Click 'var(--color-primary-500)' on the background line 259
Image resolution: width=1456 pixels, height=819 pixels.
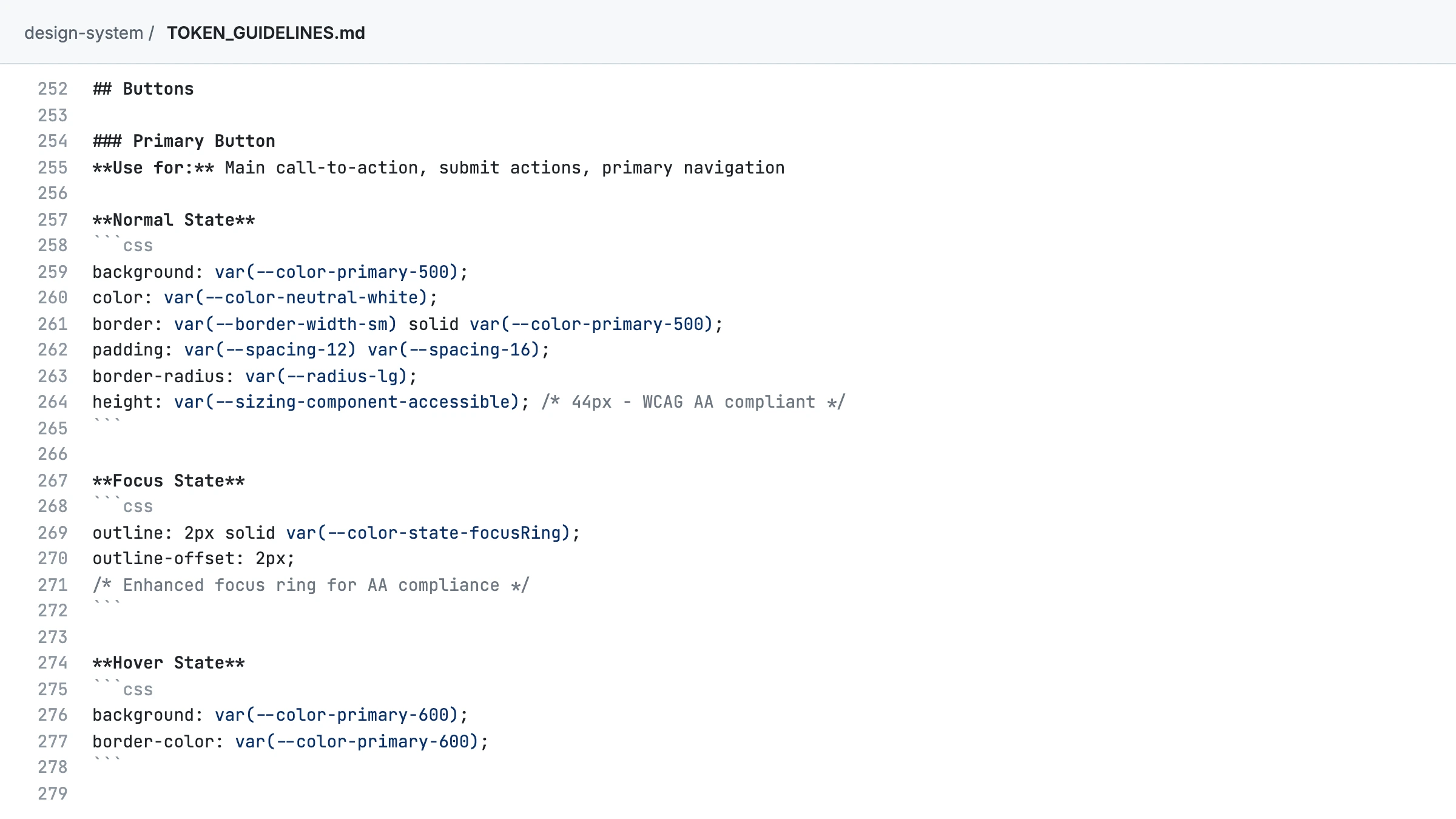coord(336,272)
